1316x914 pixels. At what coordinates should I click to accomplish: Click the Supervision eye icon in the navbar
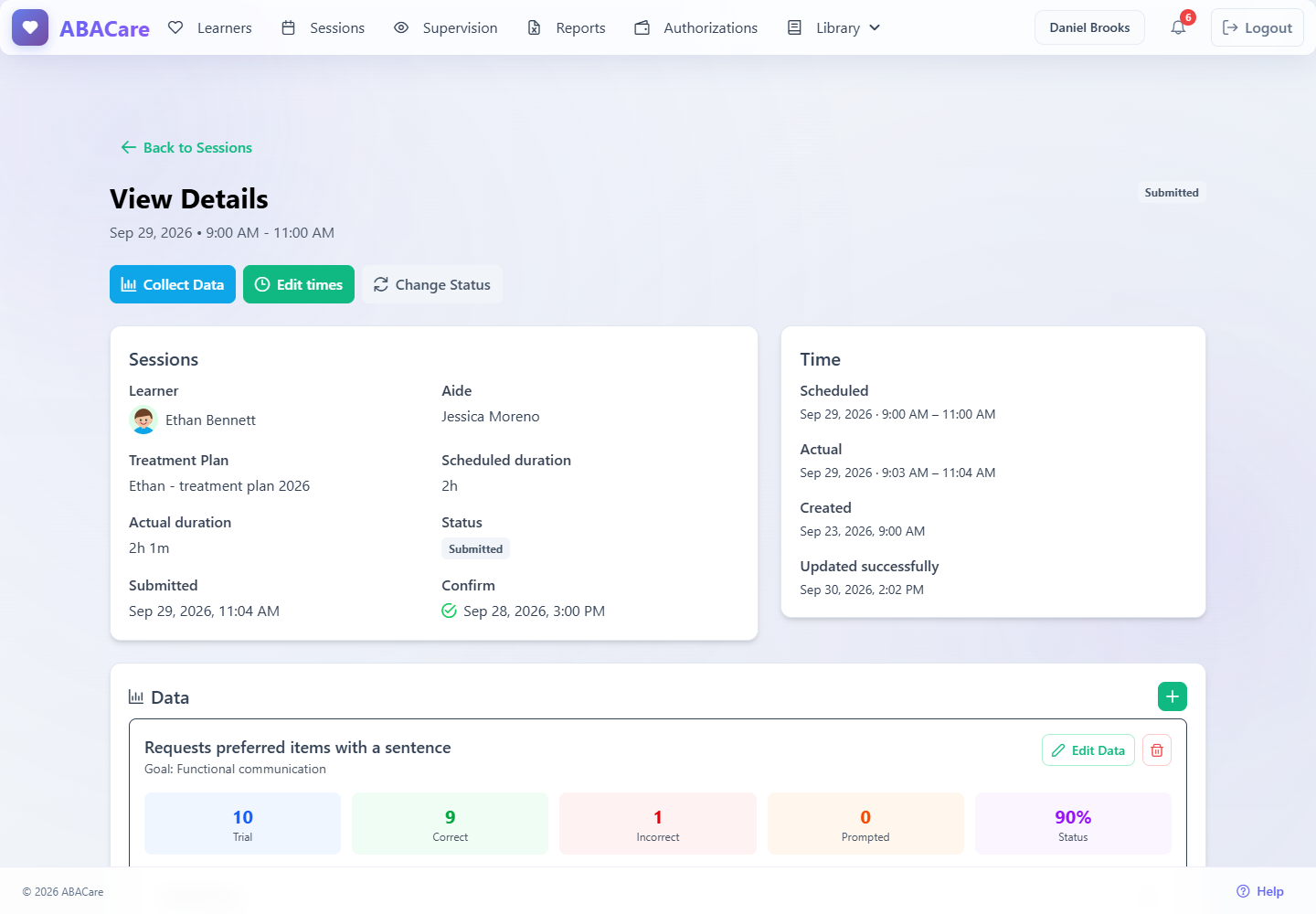[x=401, y=27]
